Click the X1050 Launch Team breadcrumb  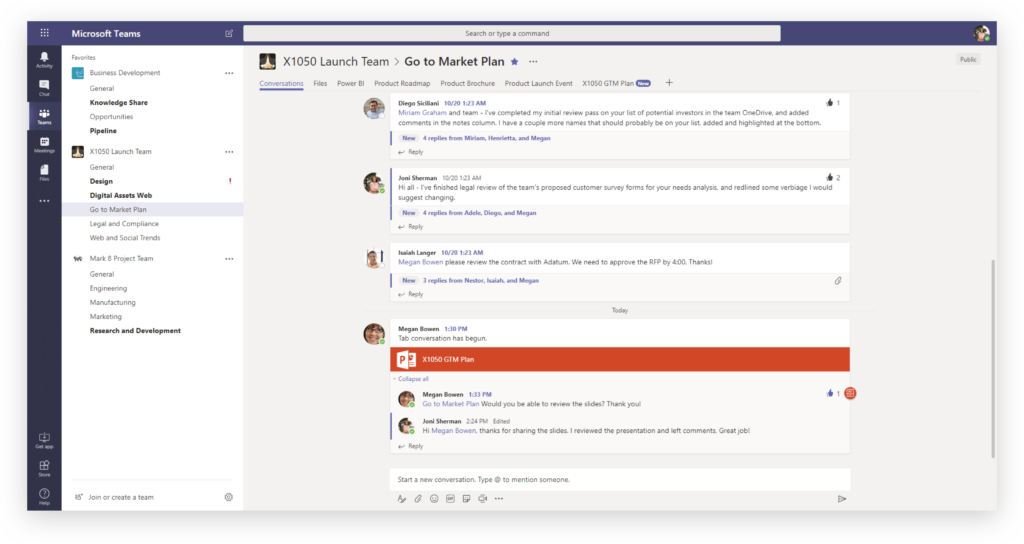coord(336,61)
